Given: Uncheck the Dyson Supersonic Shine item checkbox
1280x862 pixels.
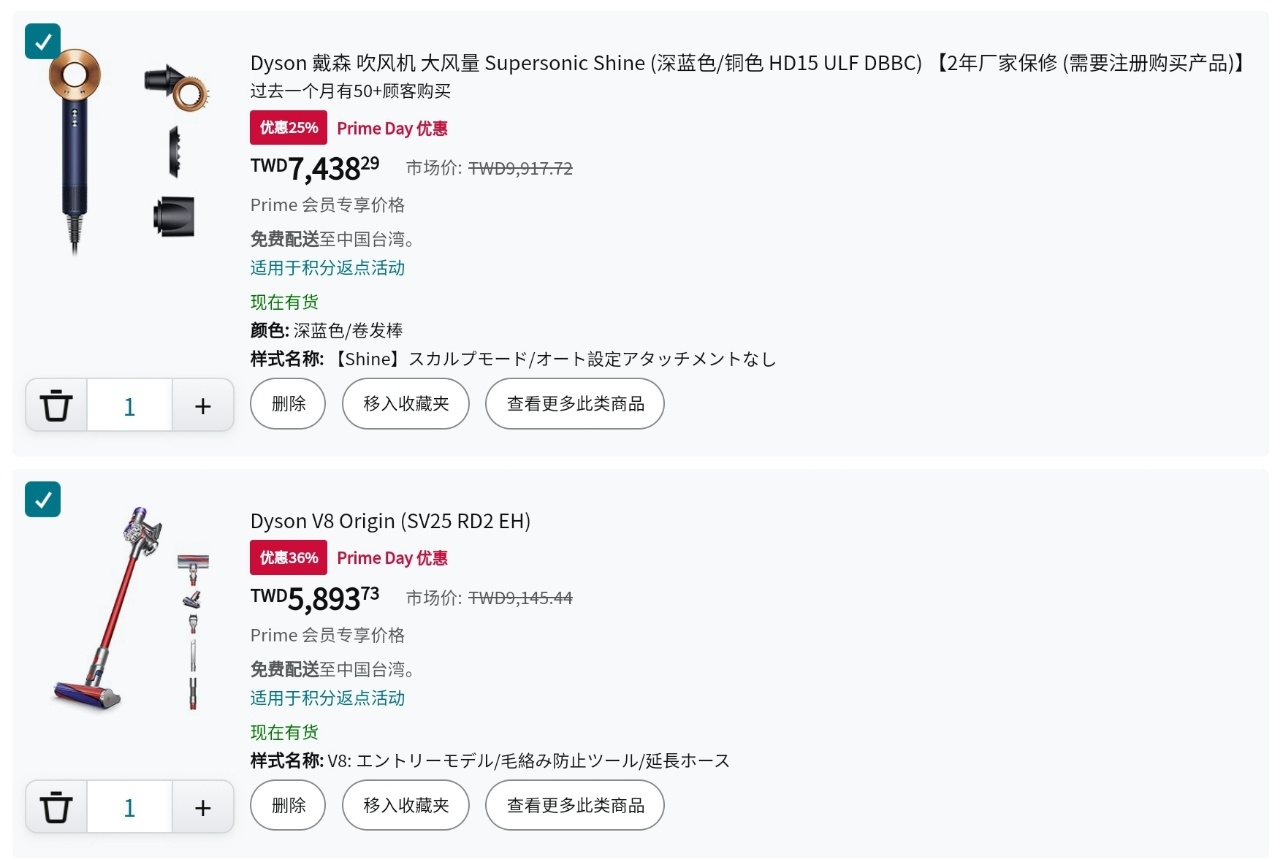Looking at the screenshot, I should point(43,41).
